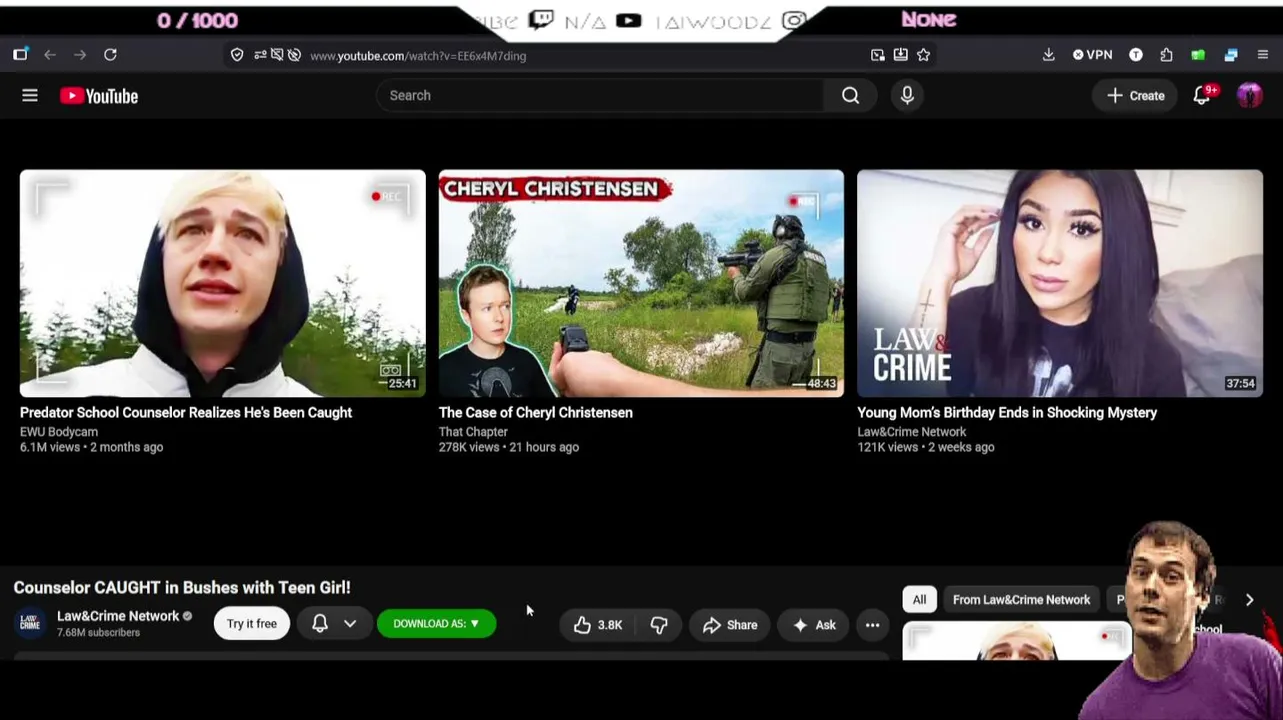1283x720 pixels.
Task: Open the YouTube notifications bell
Action: coord(1203,95)
